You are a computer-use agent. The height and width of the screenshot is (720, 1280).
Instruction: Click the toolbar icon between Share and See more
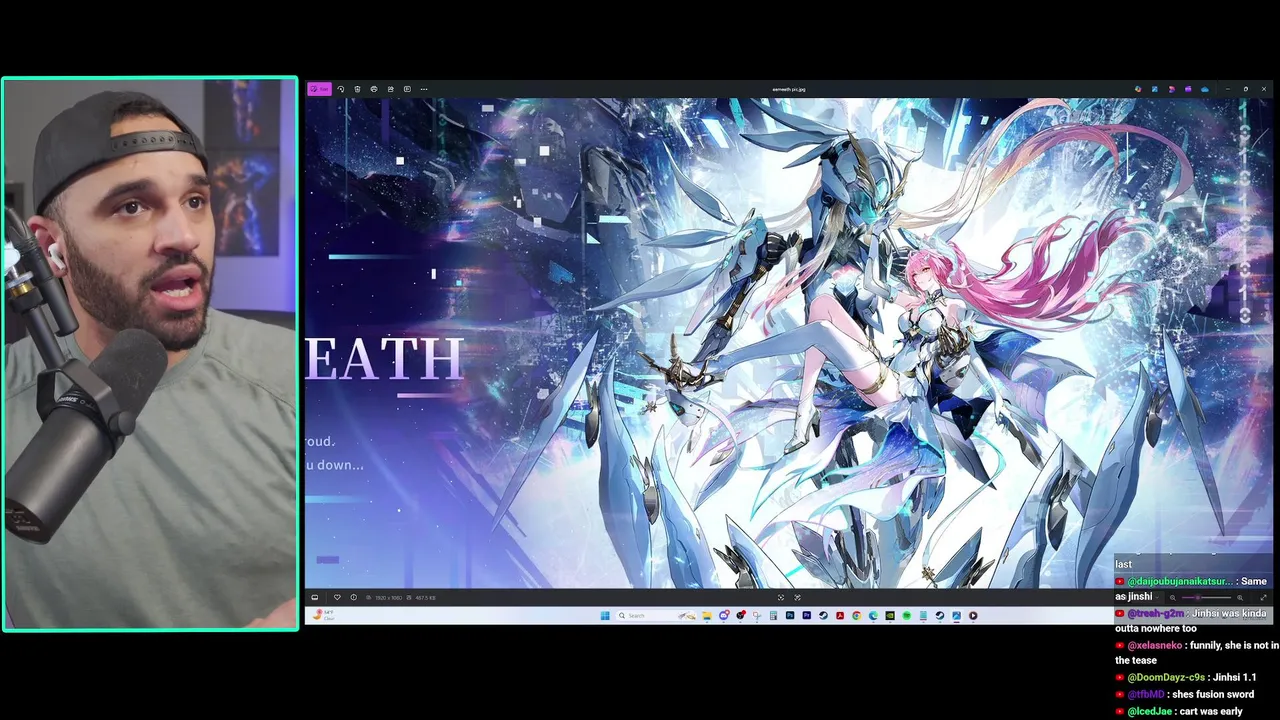pyautogui.click(x=407, y=89)
